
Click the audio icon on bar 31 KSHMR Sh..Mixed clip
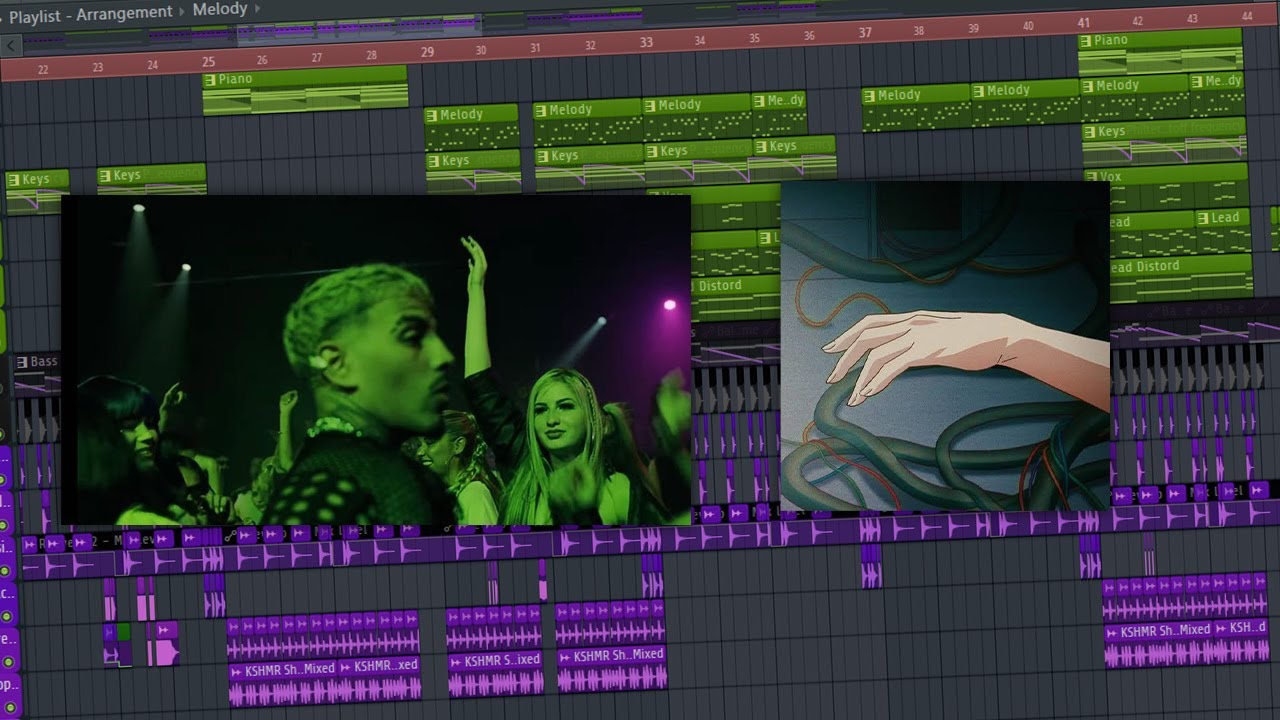tap(565, 657)
